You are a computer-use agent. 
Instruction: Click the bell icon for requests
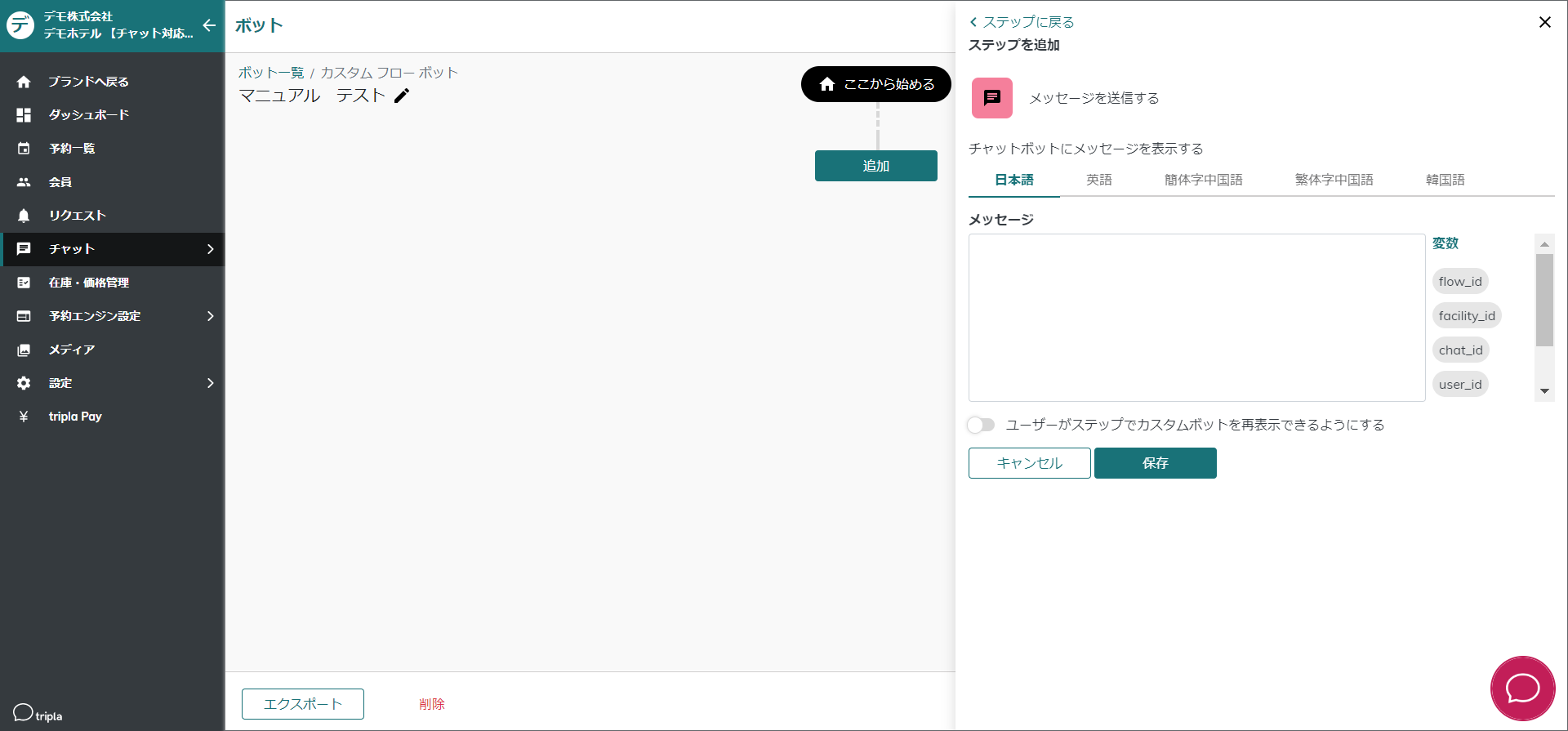tap(24, 216)
